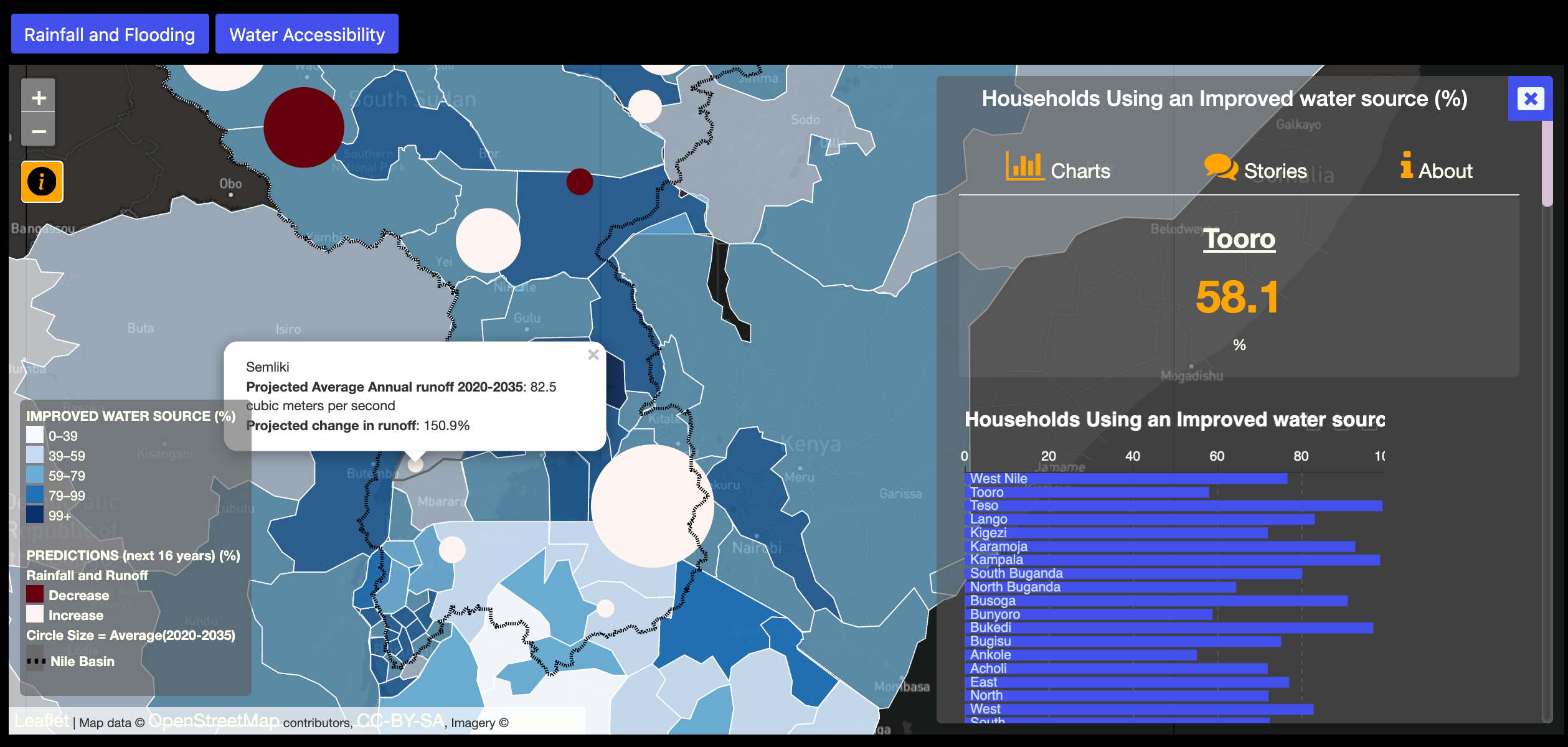Click the 0–39 legend color swatch
This screenshot has height=747, width=1568.
pyautogui.click(x=35, y=436)
